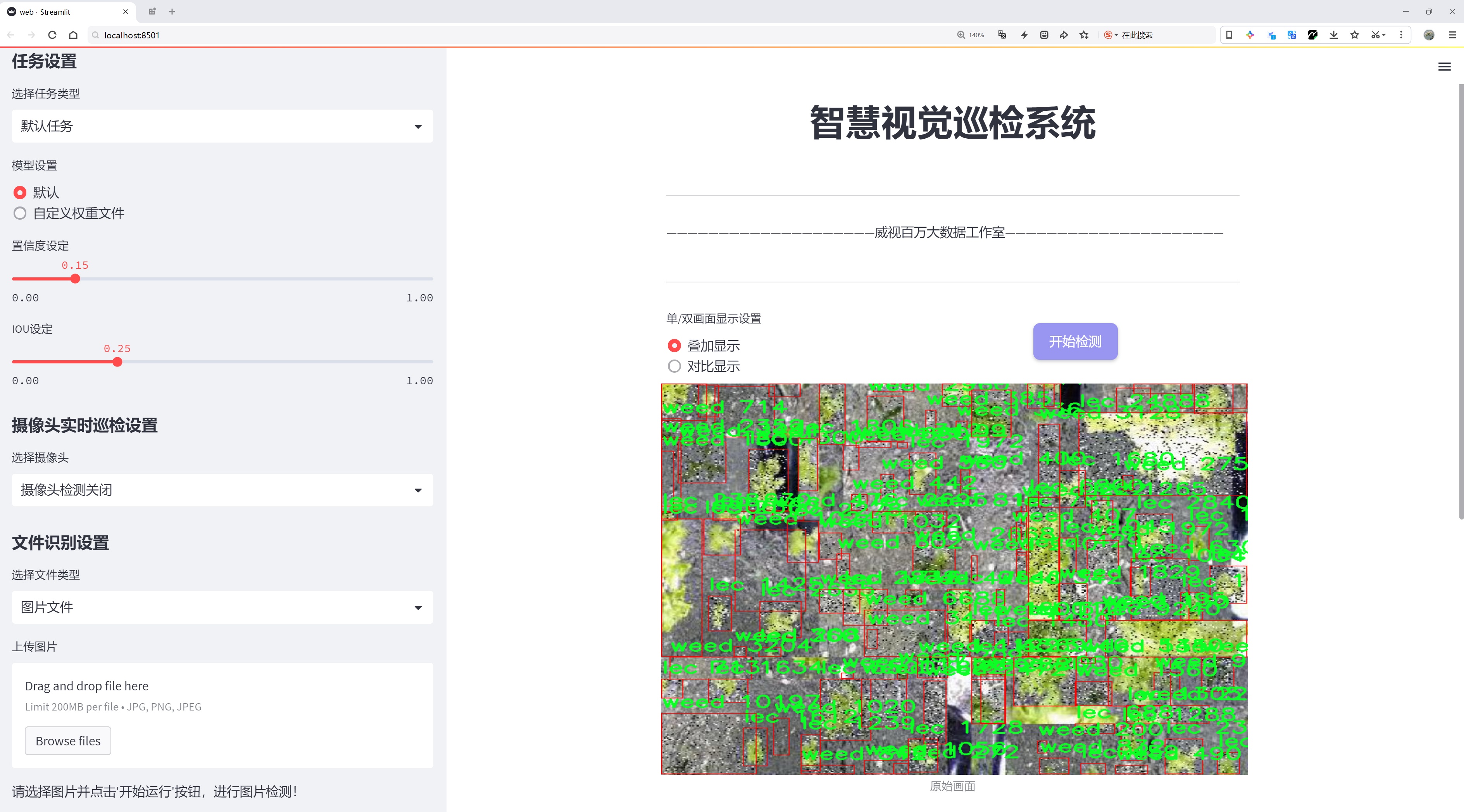Click the 智慧视觉巡检系统 page title
Viewport: 1464px width, 812px height.
tap(952, 123)
